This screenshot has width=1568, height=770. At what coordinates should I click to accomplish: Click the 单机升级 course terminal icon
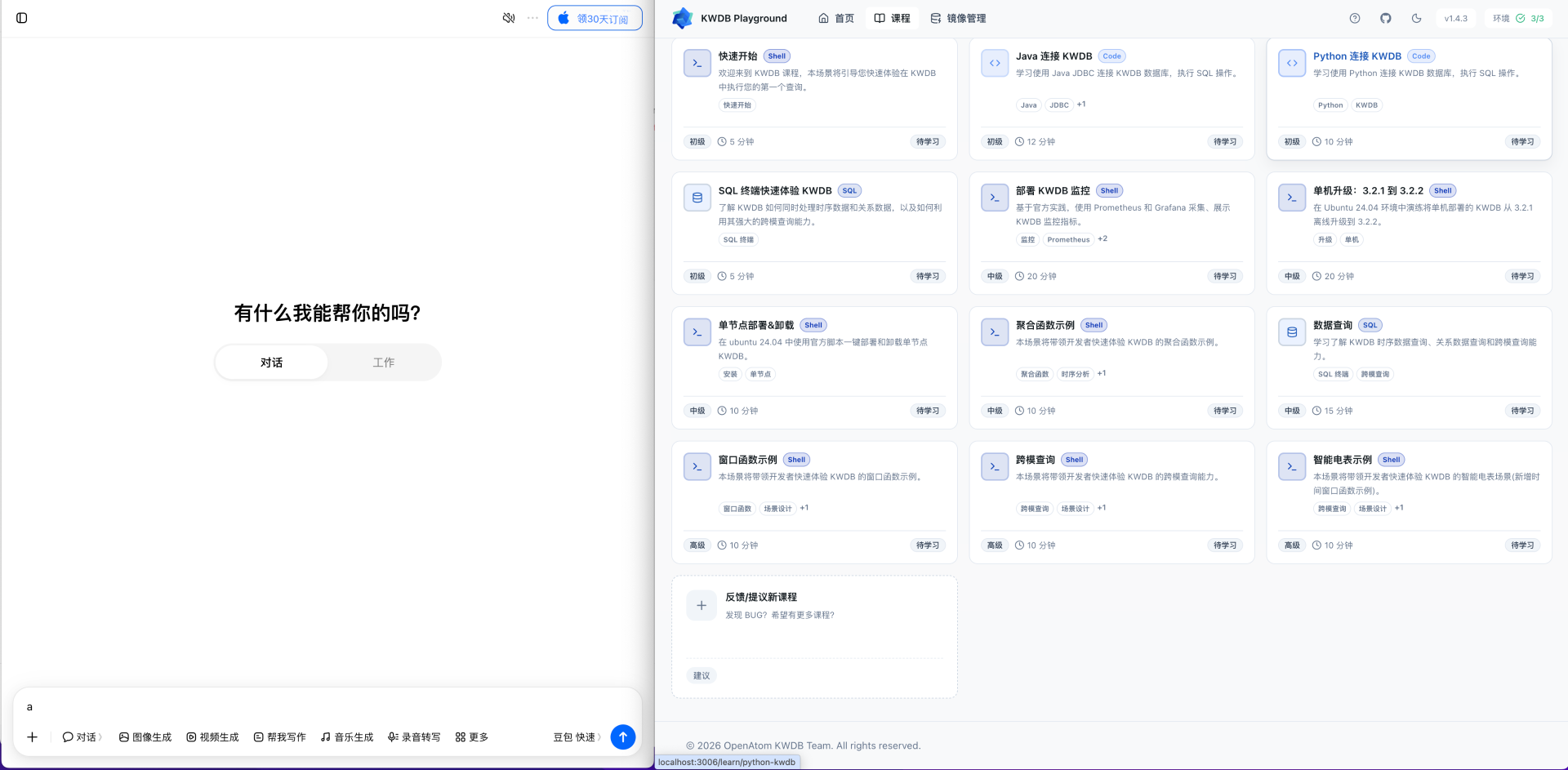click(x=1292, y=198)
